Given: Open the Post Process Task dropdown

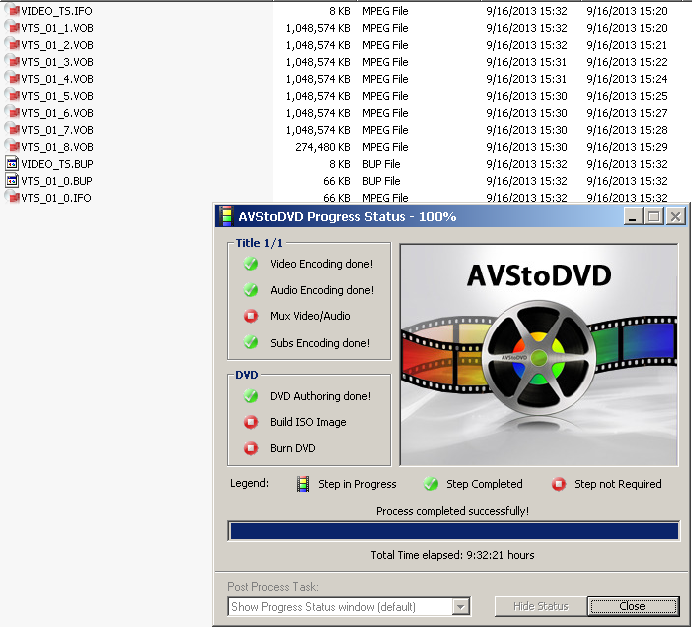Looking at the screenshot, I should (x=349, y=607).
